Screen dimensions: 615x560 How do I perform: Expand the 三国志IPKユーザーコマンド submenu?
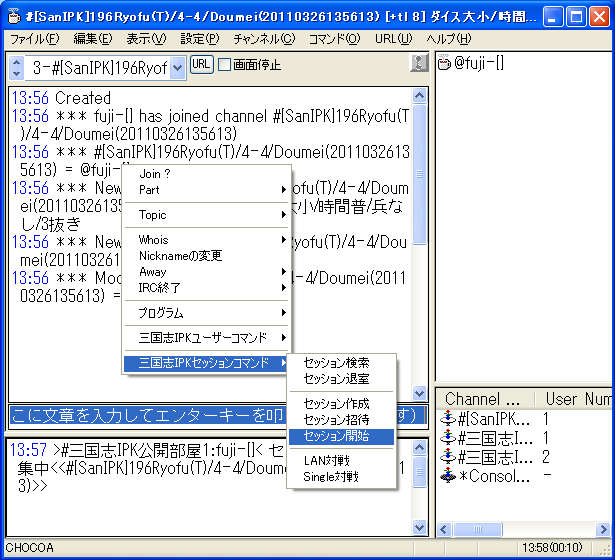205,339
